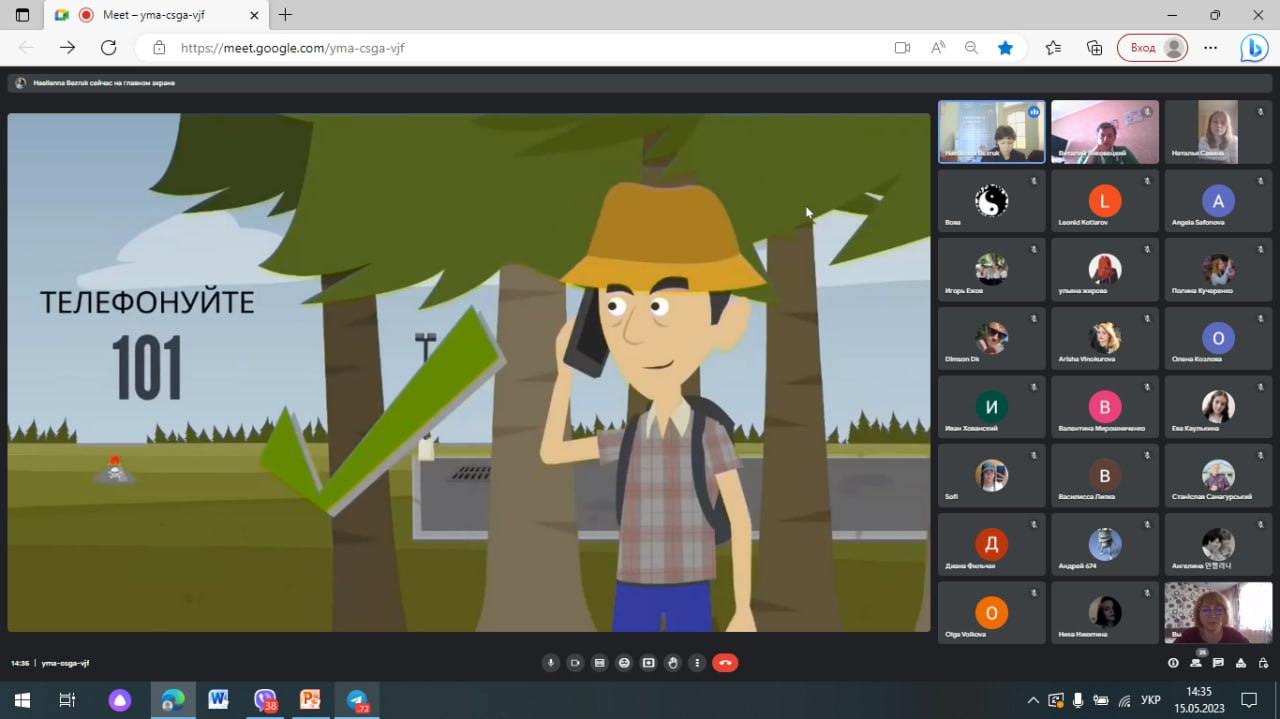This screenshot has height=719, width=1280.
Task: Open more options three-dot menu in Meet
Action: pos(697,663)
